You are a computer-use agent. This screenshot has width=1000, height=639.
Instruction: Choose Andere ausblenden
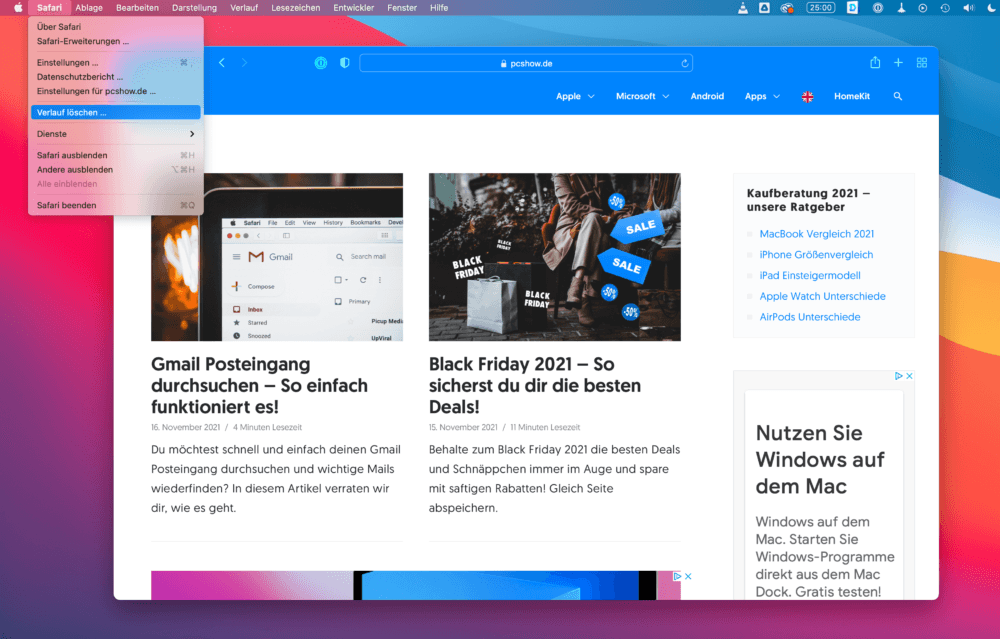[115, 170]
